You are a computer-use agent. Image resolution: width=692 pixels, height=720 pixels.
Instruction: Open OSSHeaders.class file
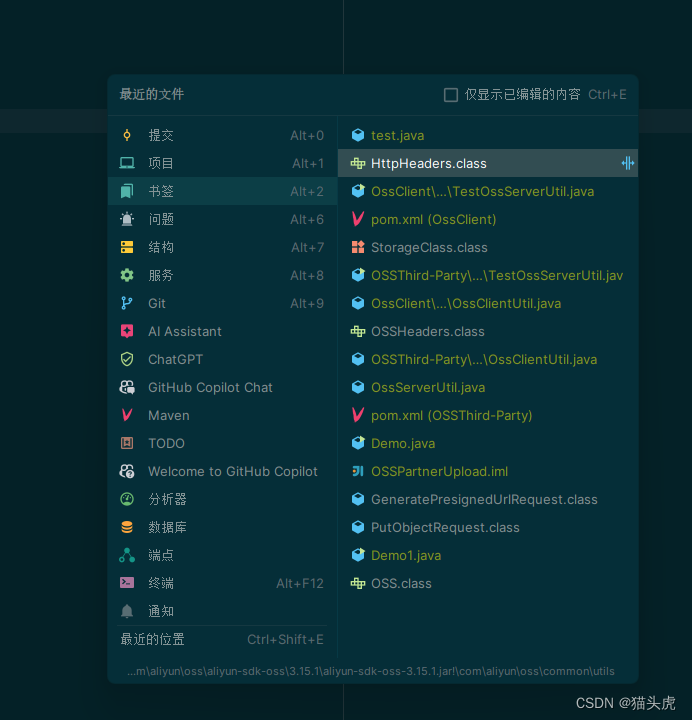(x=488, y=332)
